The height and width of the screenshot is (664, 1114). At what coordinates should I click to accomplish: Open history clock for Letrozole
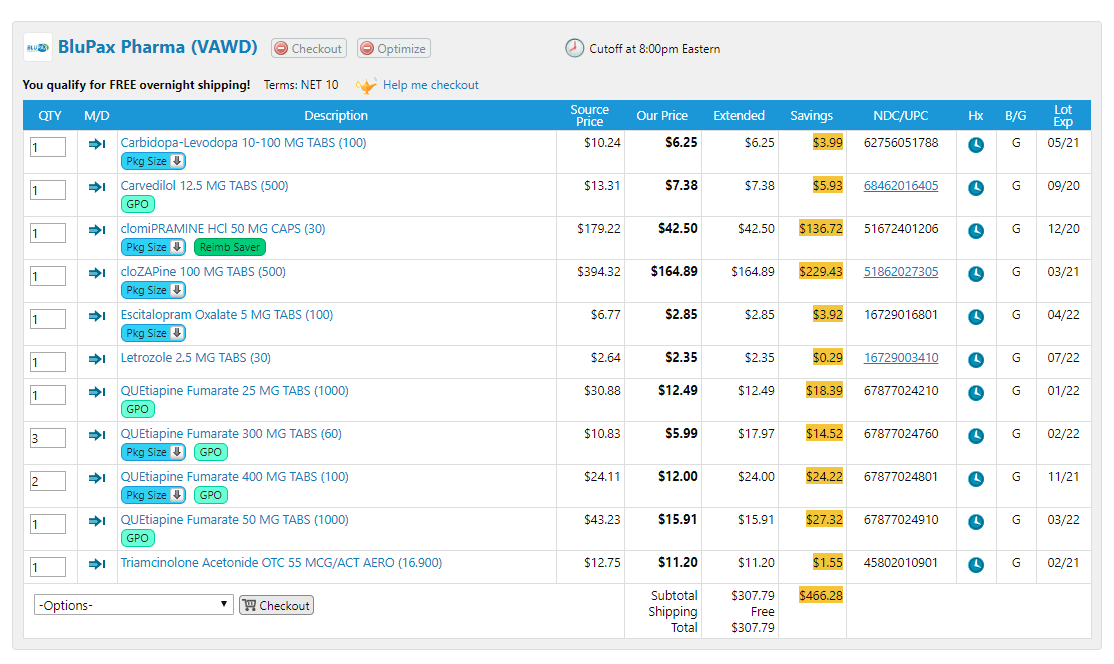pos(976,360)
